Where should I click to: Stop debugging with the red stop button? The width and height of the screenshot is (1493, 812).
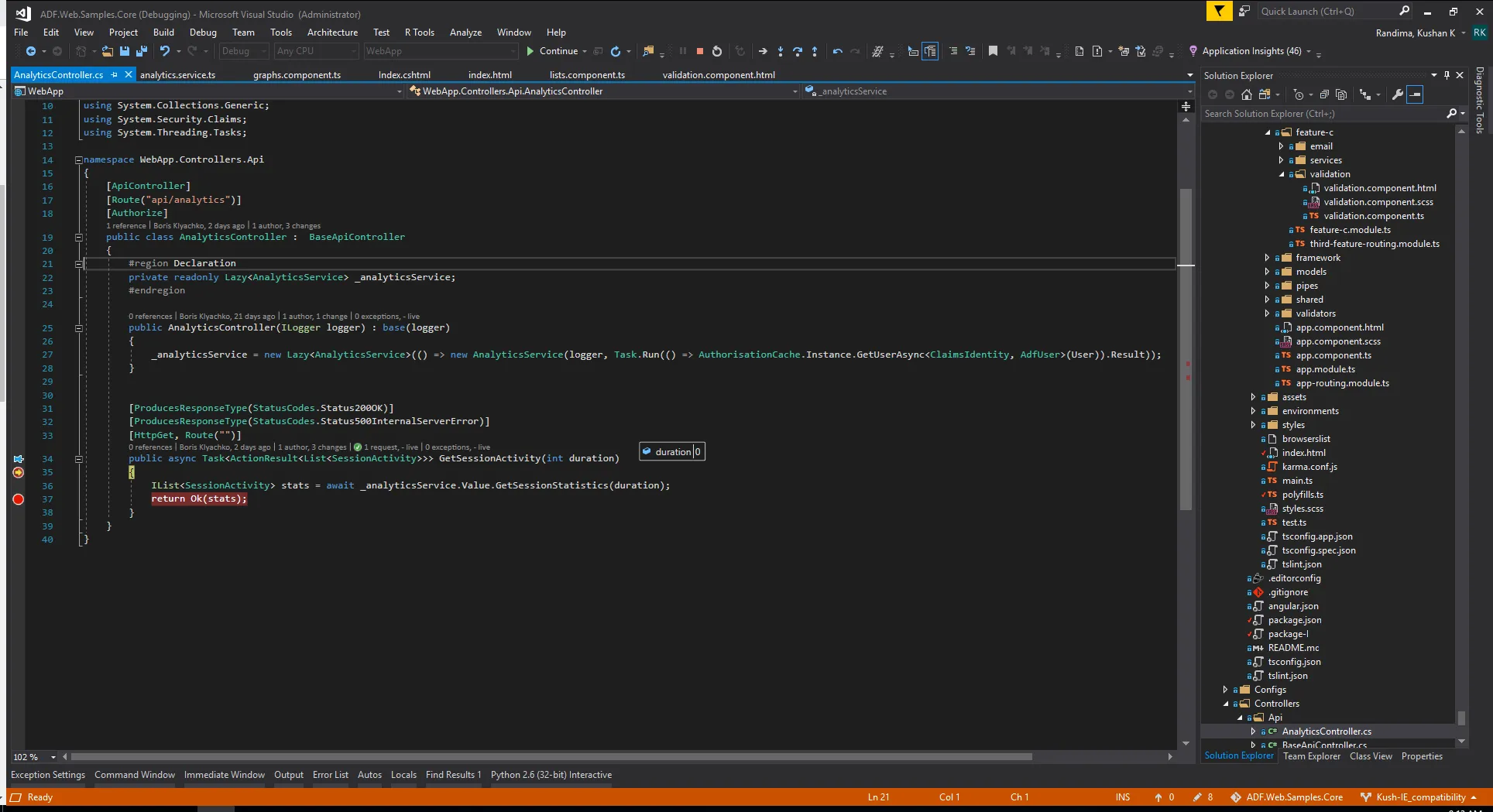[699, 51]
